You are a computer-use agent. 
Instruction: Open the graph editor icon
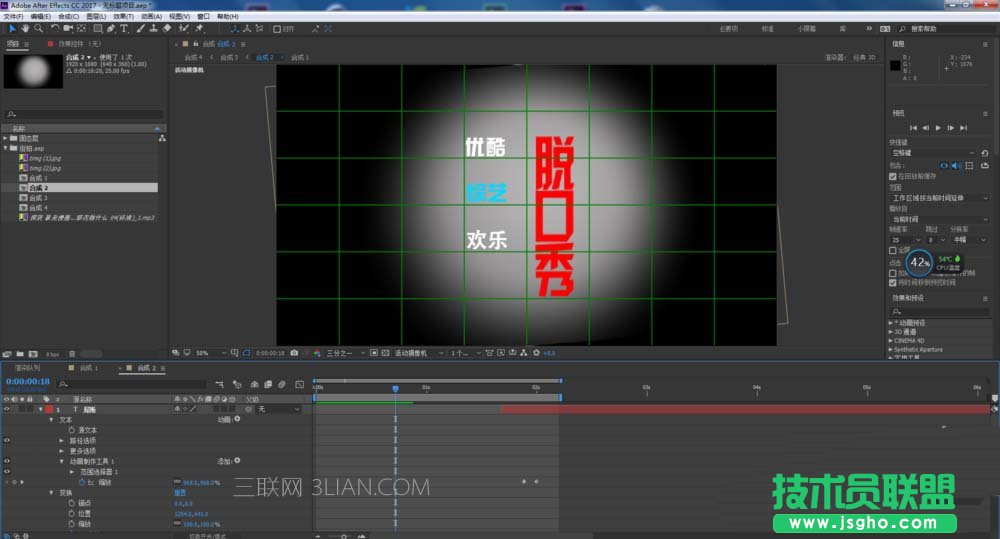tap(300, 385)
